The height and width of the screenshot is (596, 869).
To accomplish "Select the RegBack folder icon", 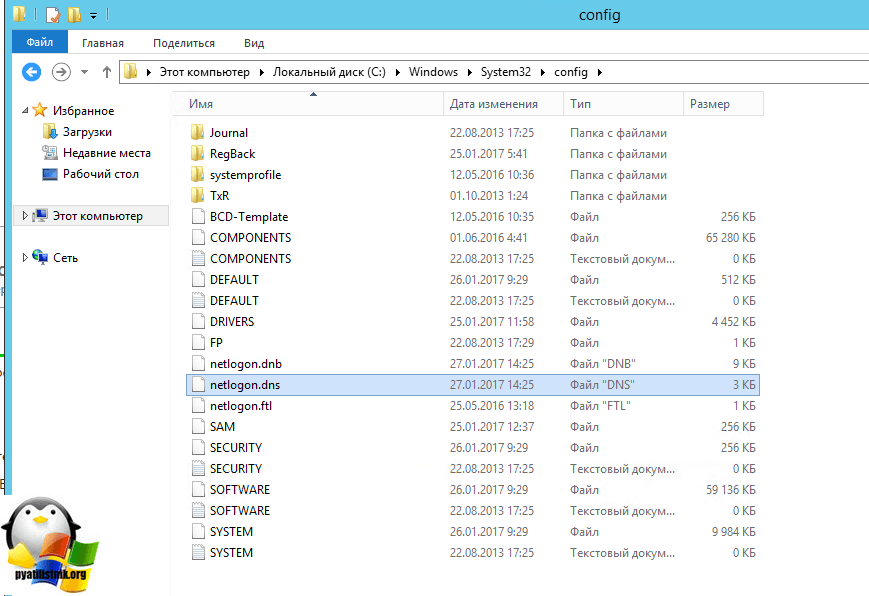I will tap(197, 154).
